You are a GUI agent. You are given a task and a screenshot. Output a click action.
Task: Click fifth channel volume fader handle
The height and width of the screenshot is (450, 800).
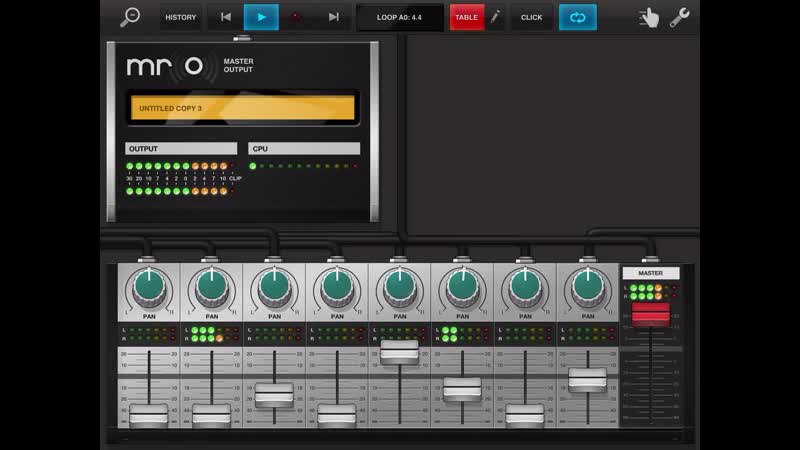coord(399,353)
